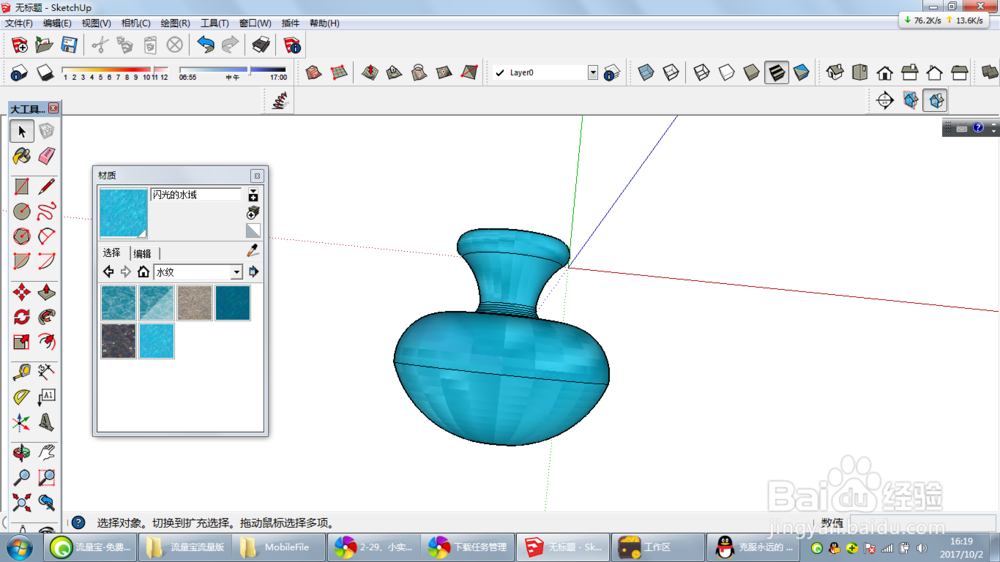
Task: Activate the Orbit tool
Action: (22, 453)
